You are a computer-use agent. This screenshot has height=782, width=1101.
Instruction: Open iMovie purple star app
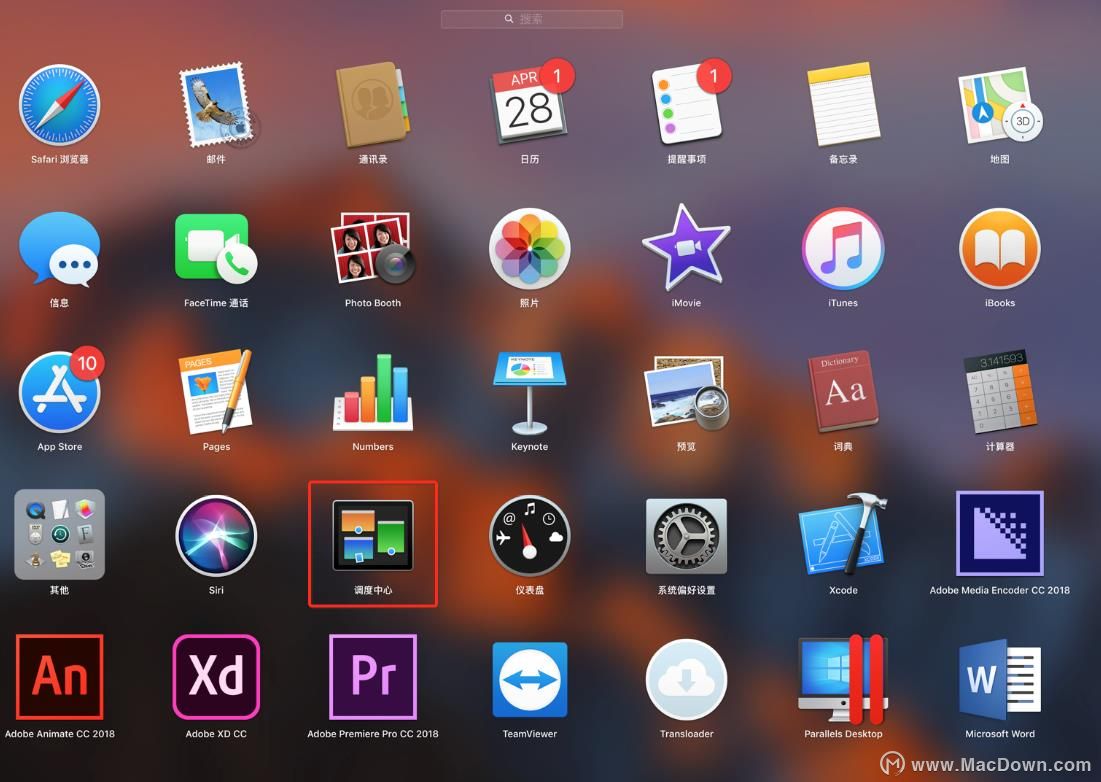click(686, 248)
